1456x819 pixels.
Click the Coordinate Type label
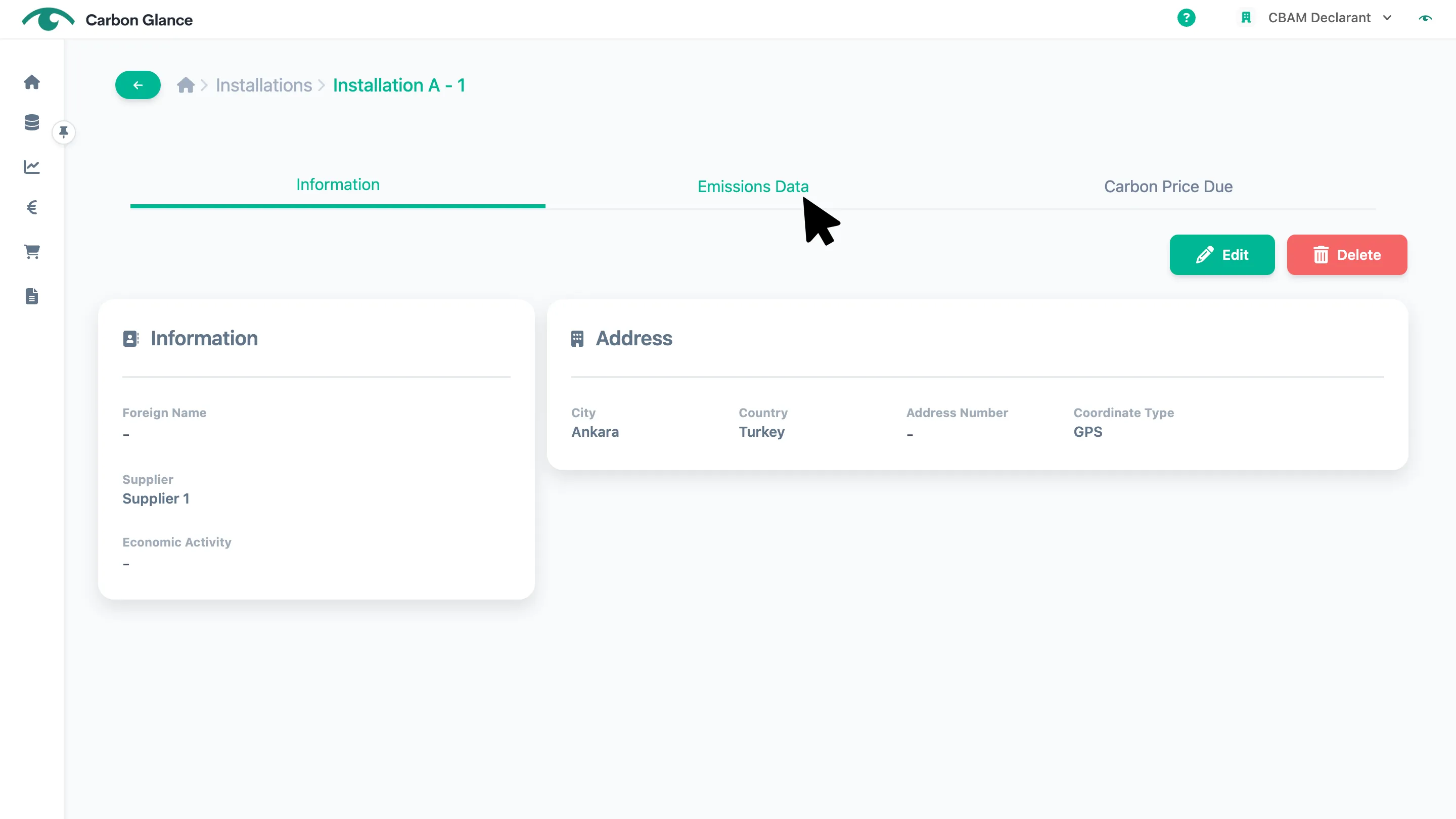(x=1124, y=413)
